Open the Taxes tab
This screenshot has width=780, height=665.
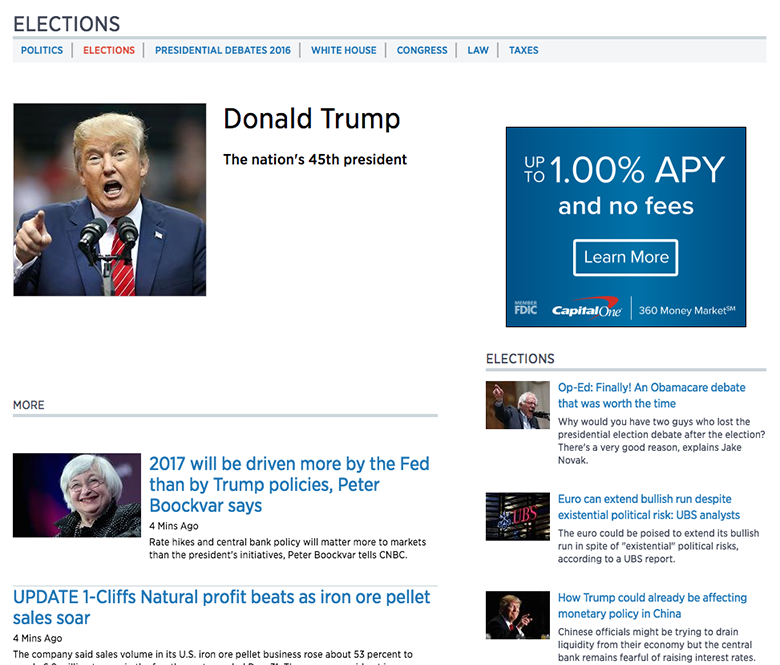[523, 50]
